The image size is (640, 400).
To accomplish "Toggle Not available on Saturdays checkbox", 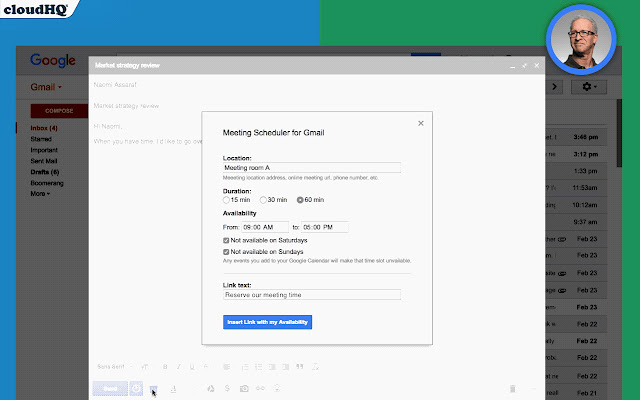I will [x=227, y=240].
